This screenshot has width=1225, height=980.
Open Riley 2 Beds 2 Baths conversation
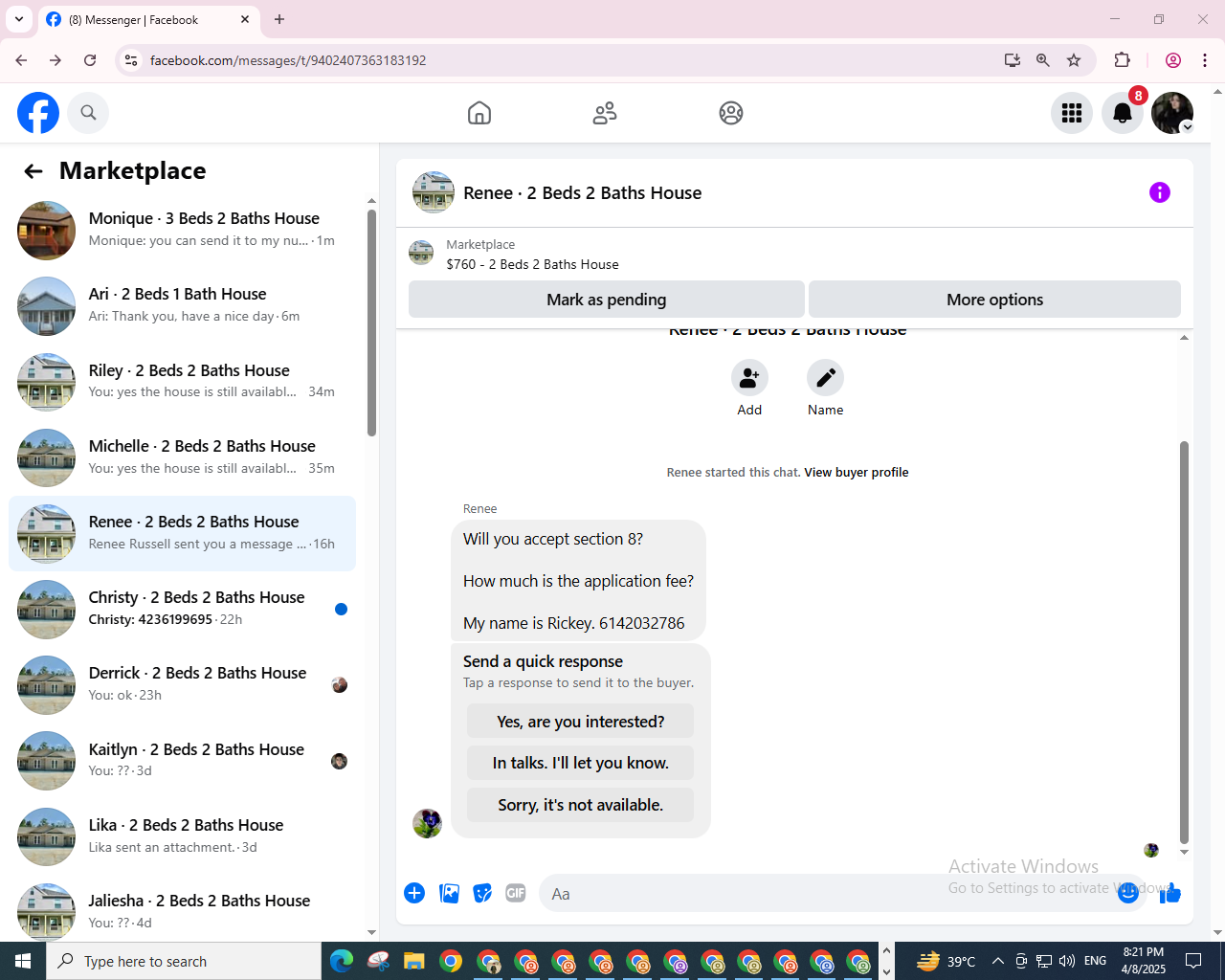[182, 381]
